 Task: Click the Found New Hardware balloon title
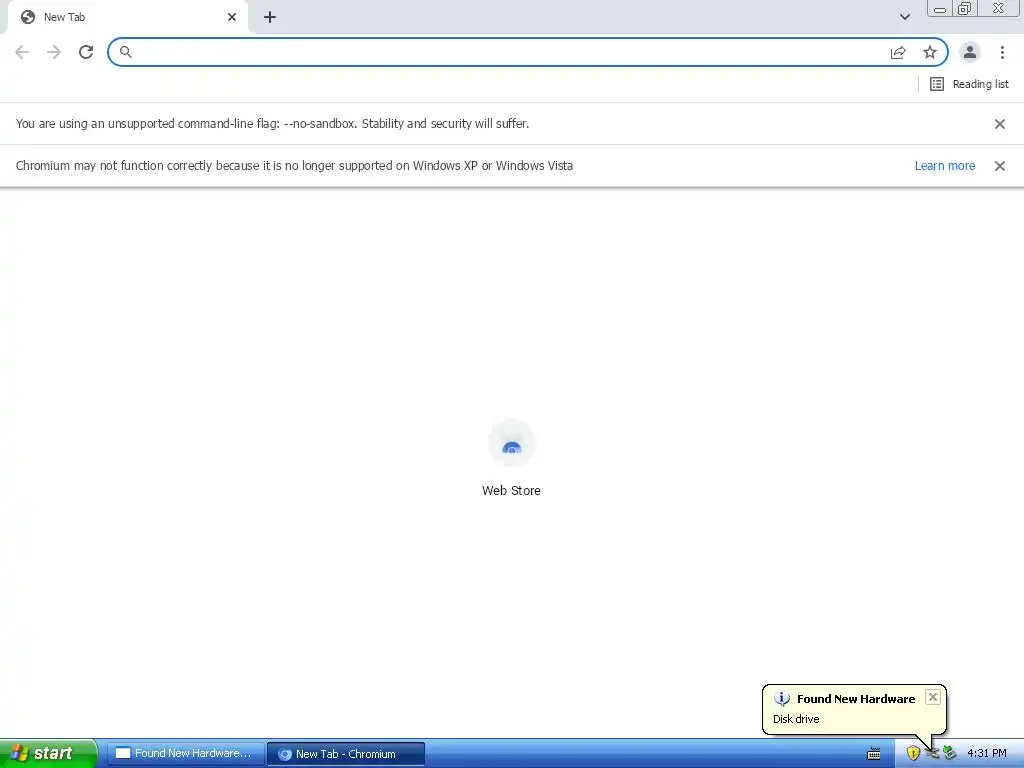coord(856,699)
